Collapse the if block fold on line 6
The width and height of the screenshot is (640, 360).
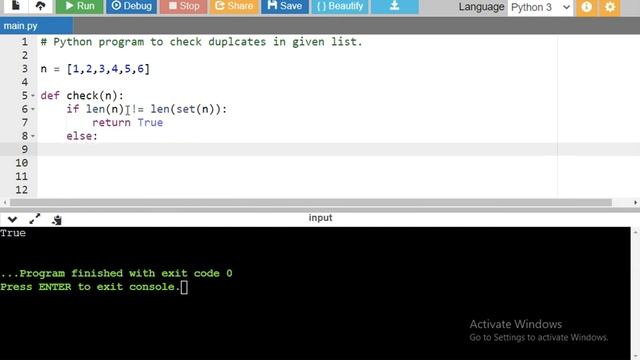tap(33, 109)
